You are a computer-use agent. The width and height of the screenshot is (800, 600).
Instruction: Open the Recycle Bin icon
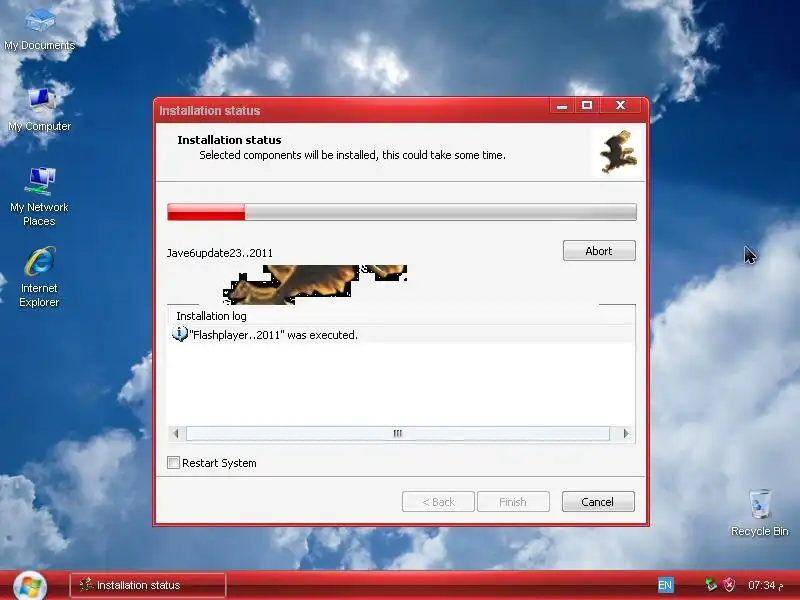[x=760, y=513]
